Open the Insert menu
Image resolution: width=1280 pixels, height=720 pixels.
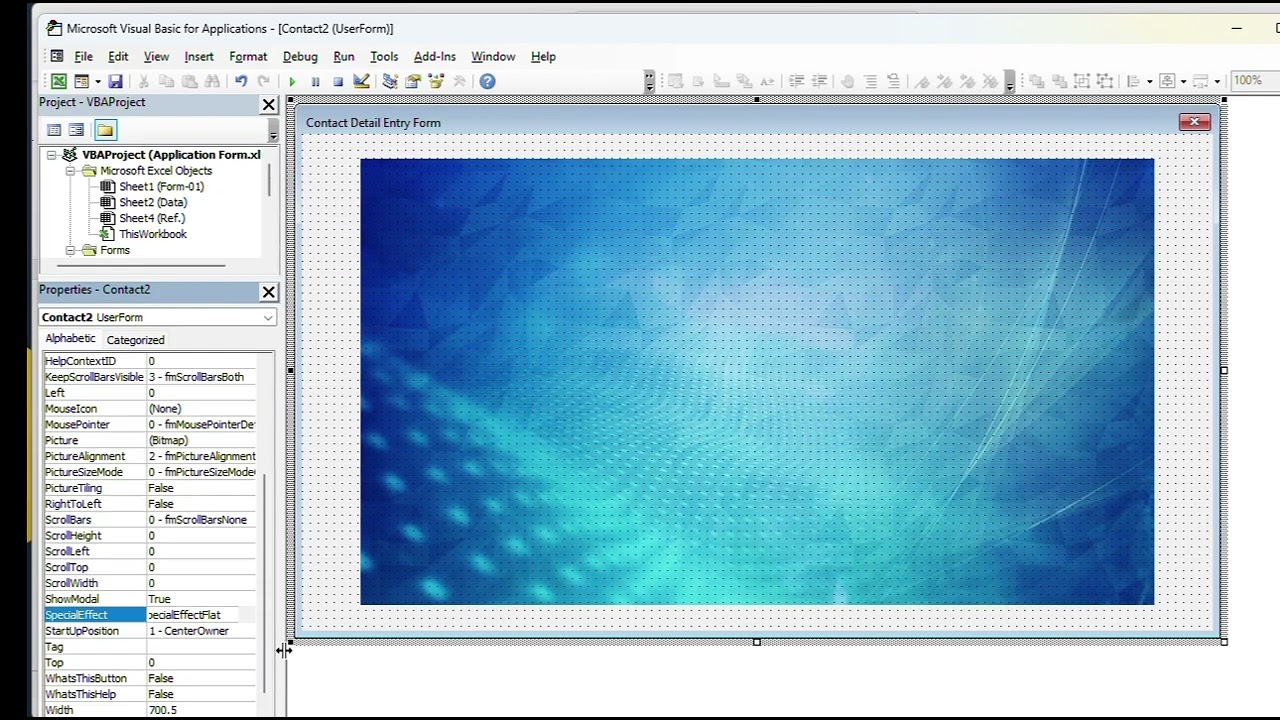click(x=199, y=57)
